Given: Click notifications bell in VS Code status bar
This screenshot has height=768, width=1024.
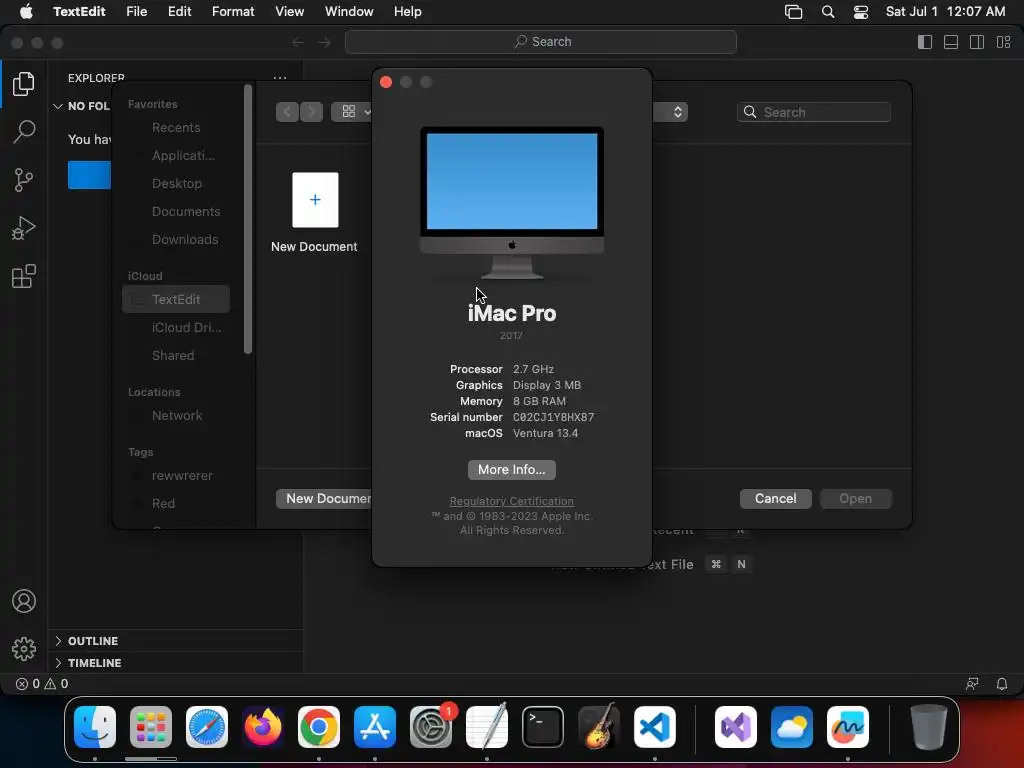Looking at the screenshot, I should click(1001, 684).
